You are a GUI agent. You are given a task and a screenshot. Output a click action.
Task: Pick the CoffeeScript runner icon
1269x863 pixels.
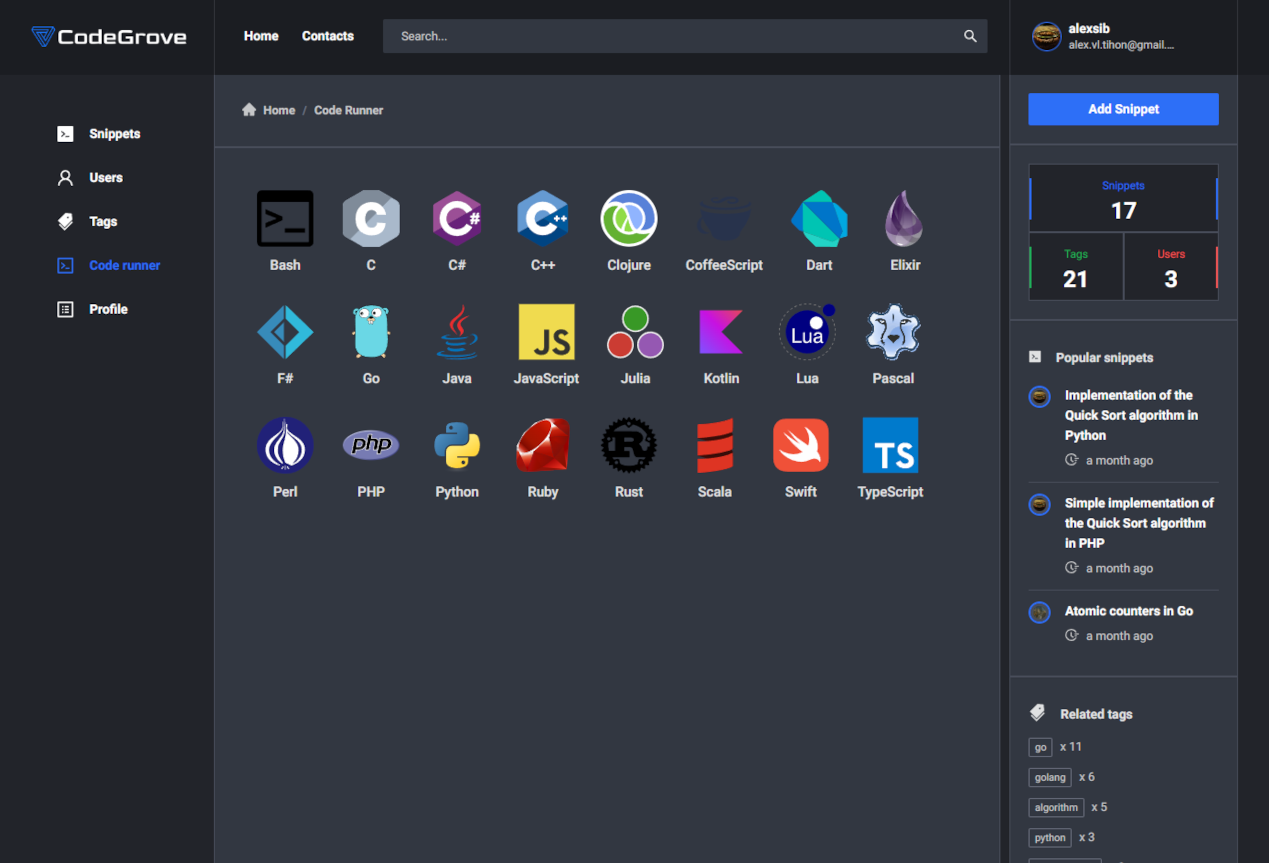(x=724, y=218)
